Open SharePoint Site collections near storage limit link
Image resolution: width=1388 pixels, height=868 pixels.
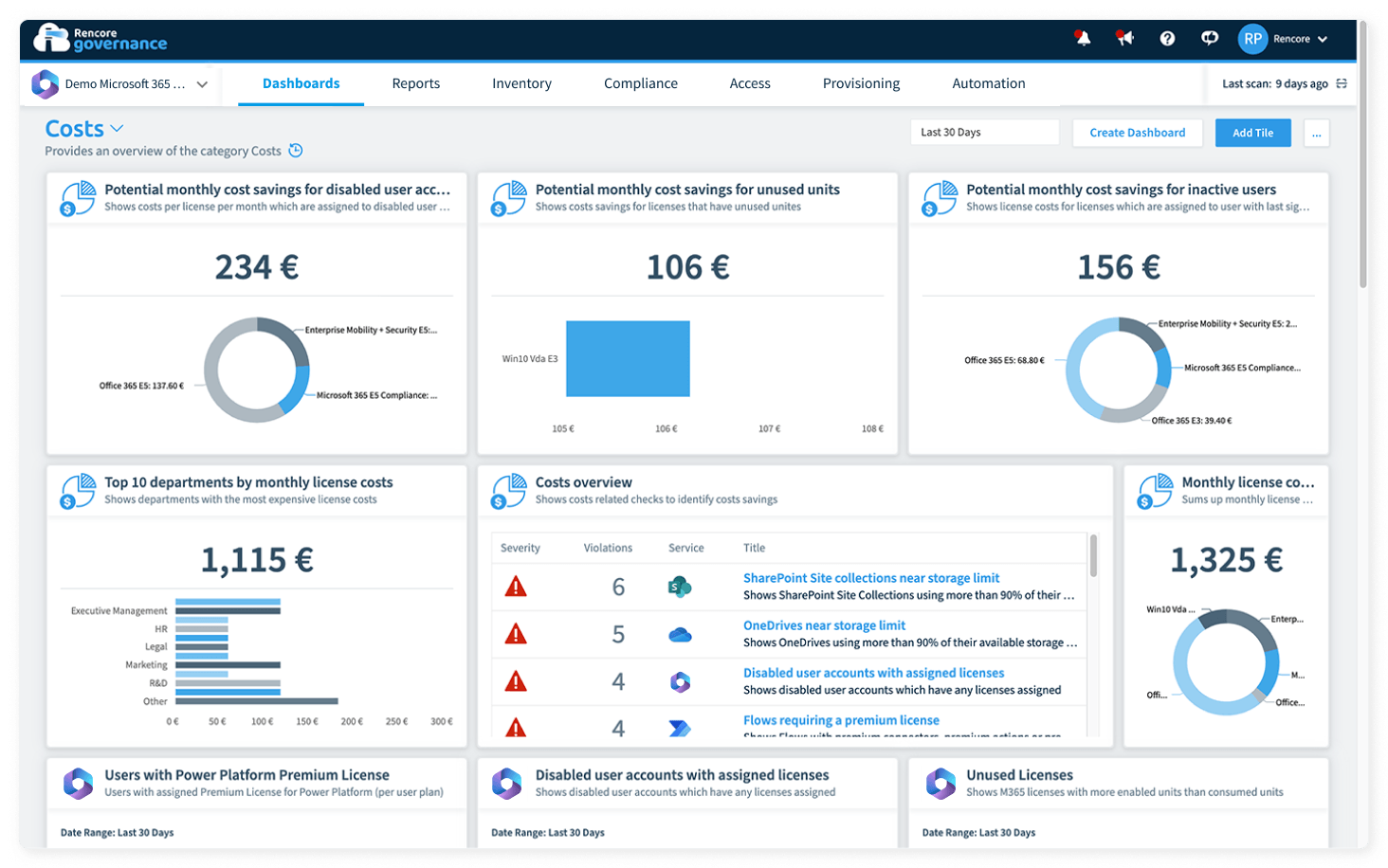[871, 578]
